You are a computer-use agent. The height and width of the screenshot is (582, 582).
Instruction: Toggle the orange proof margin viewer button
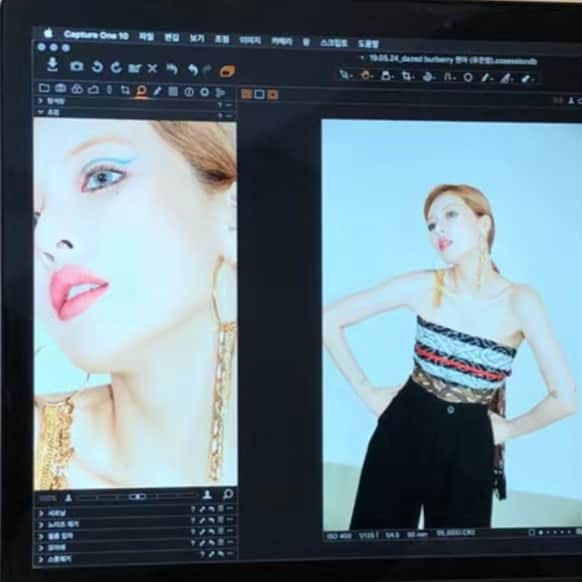272,95
